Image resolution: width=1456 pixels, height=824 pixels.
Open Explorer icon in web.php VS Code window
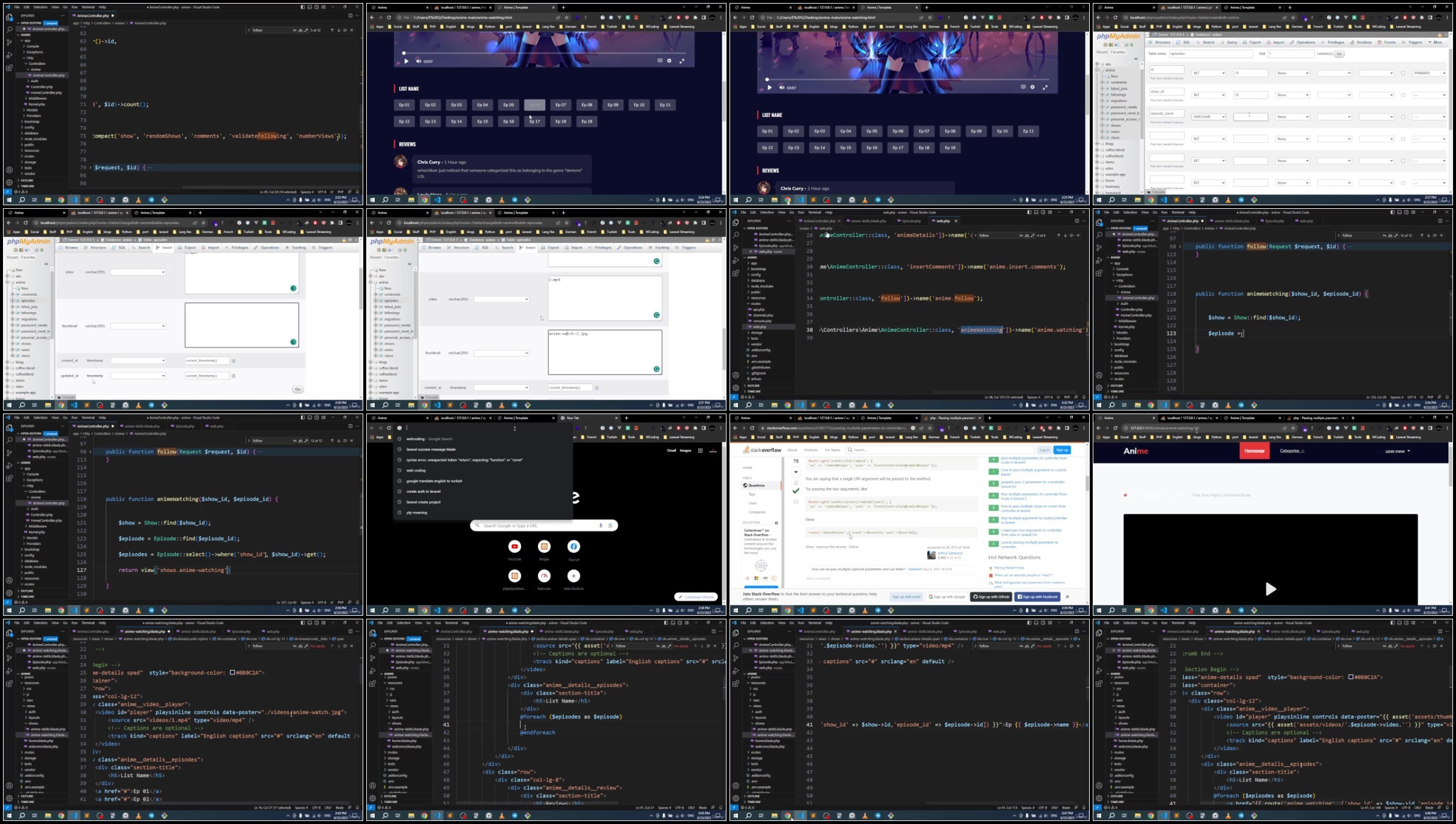pyautogui.click(x=736, y=222)
